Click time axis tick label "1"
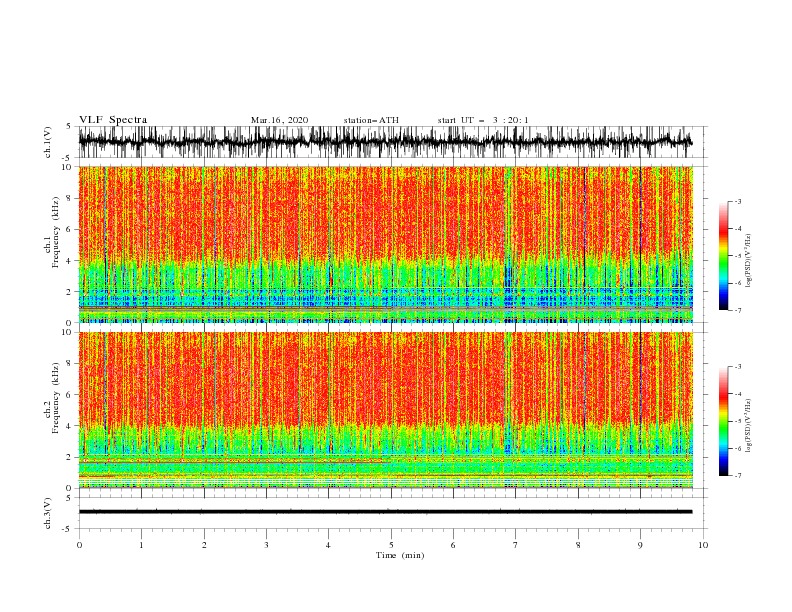This screenshot has width=792, height=612. 141,545
